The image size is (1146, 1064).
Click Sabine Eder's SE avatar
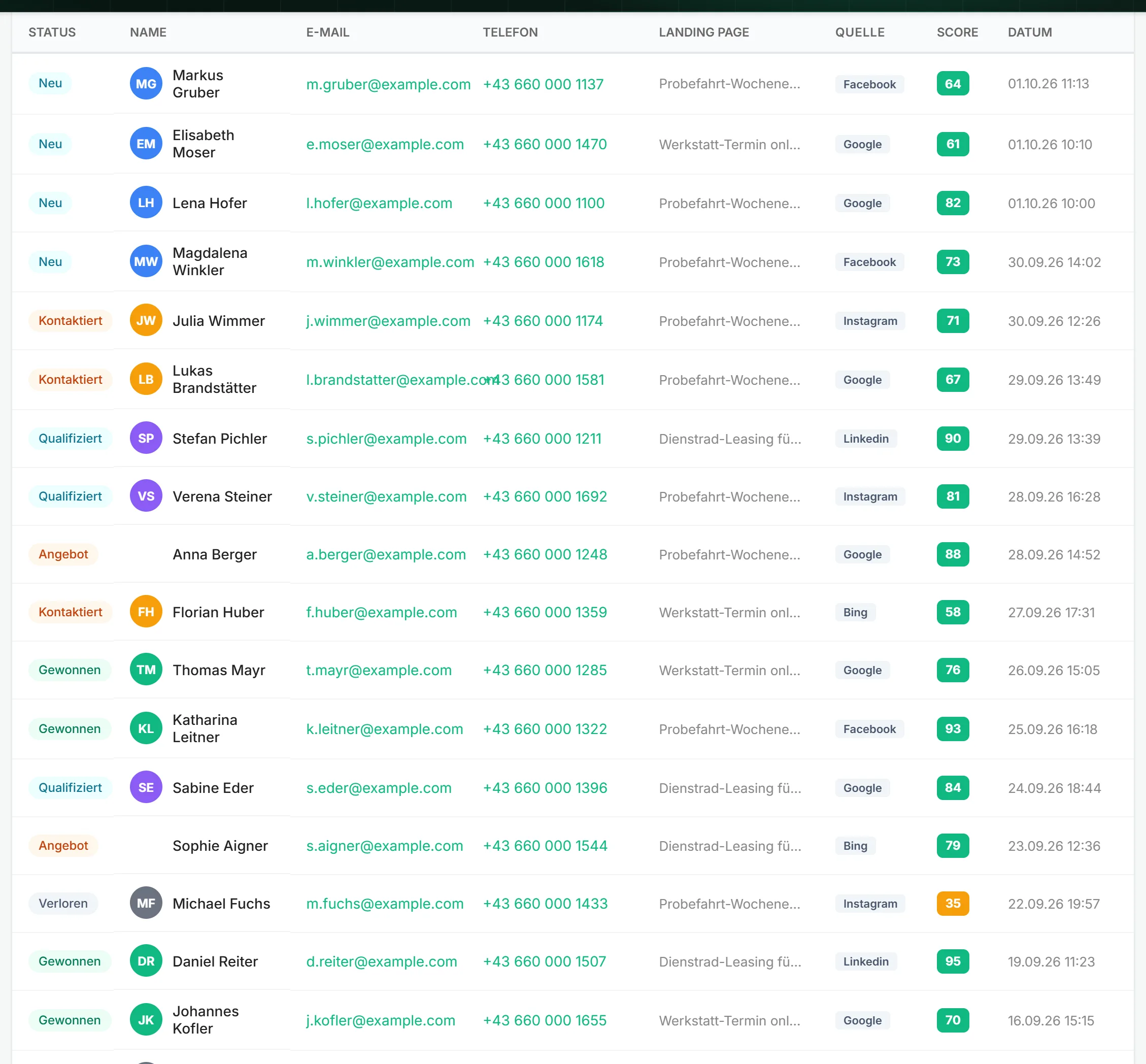coord(146,787)
